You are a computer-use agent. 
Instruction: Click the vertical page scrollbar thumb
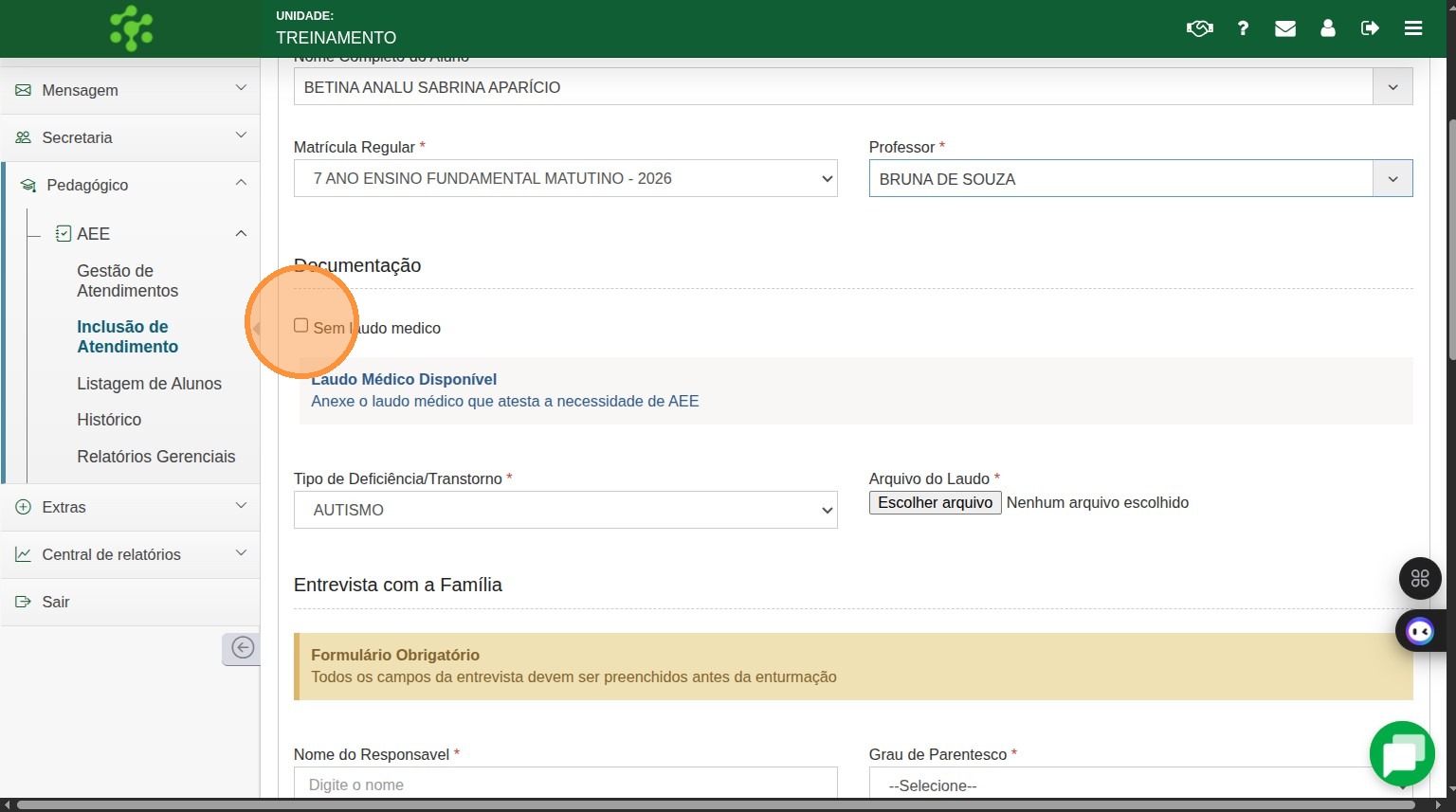pos(1451,239)
